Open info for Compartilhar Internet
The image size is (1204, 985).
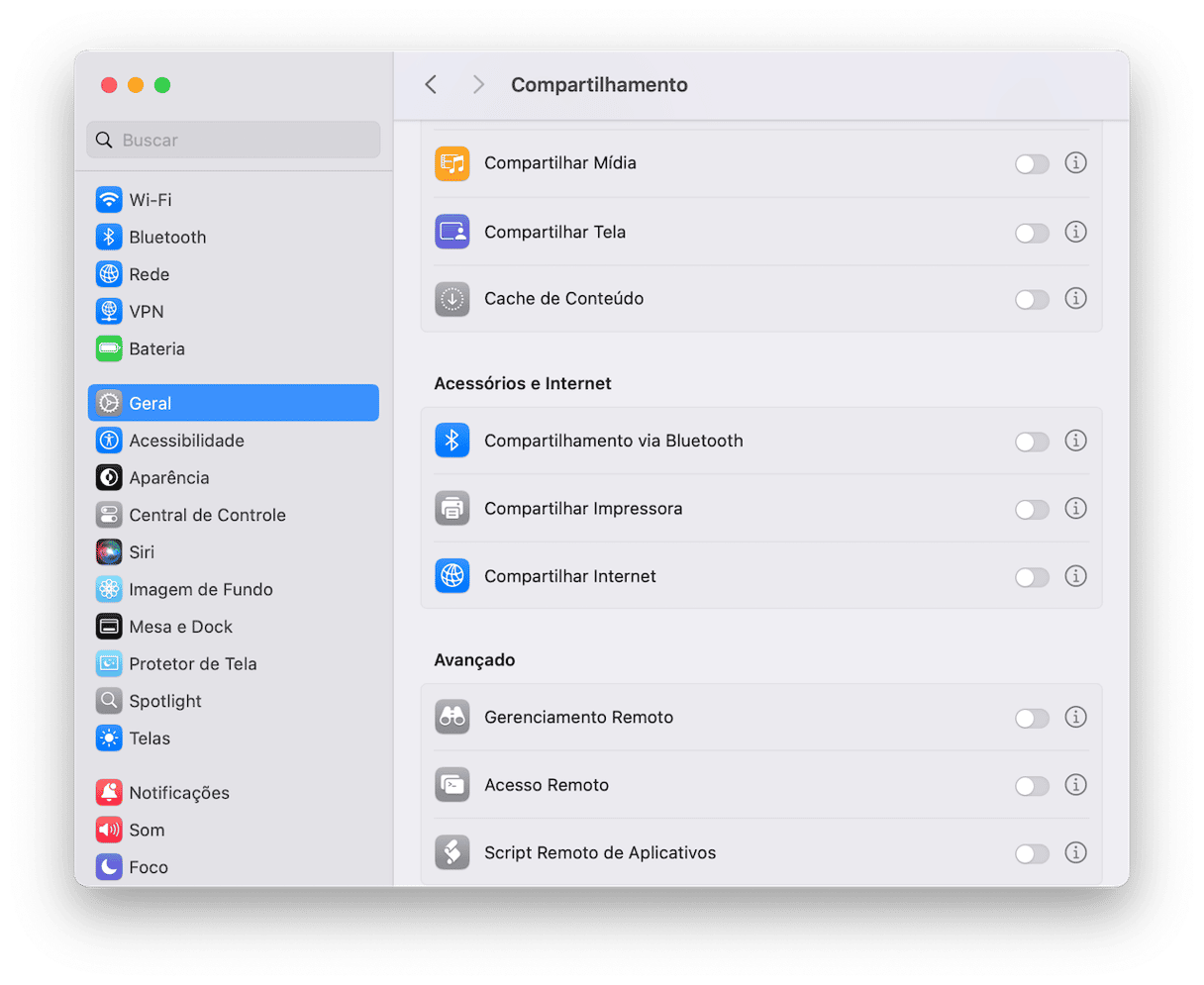[1075, 576]
